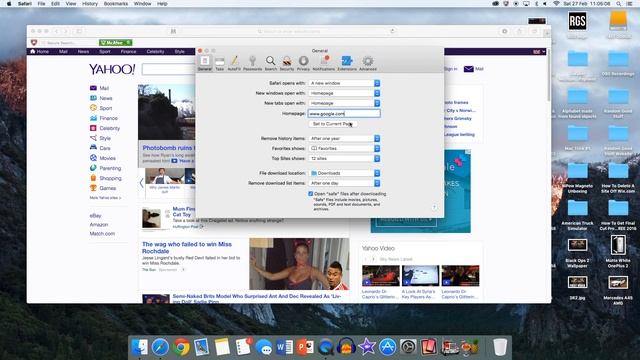Screen dimensions: 640x360
Task: Click the Safari address bar
Action: click(x=289, y=31)
